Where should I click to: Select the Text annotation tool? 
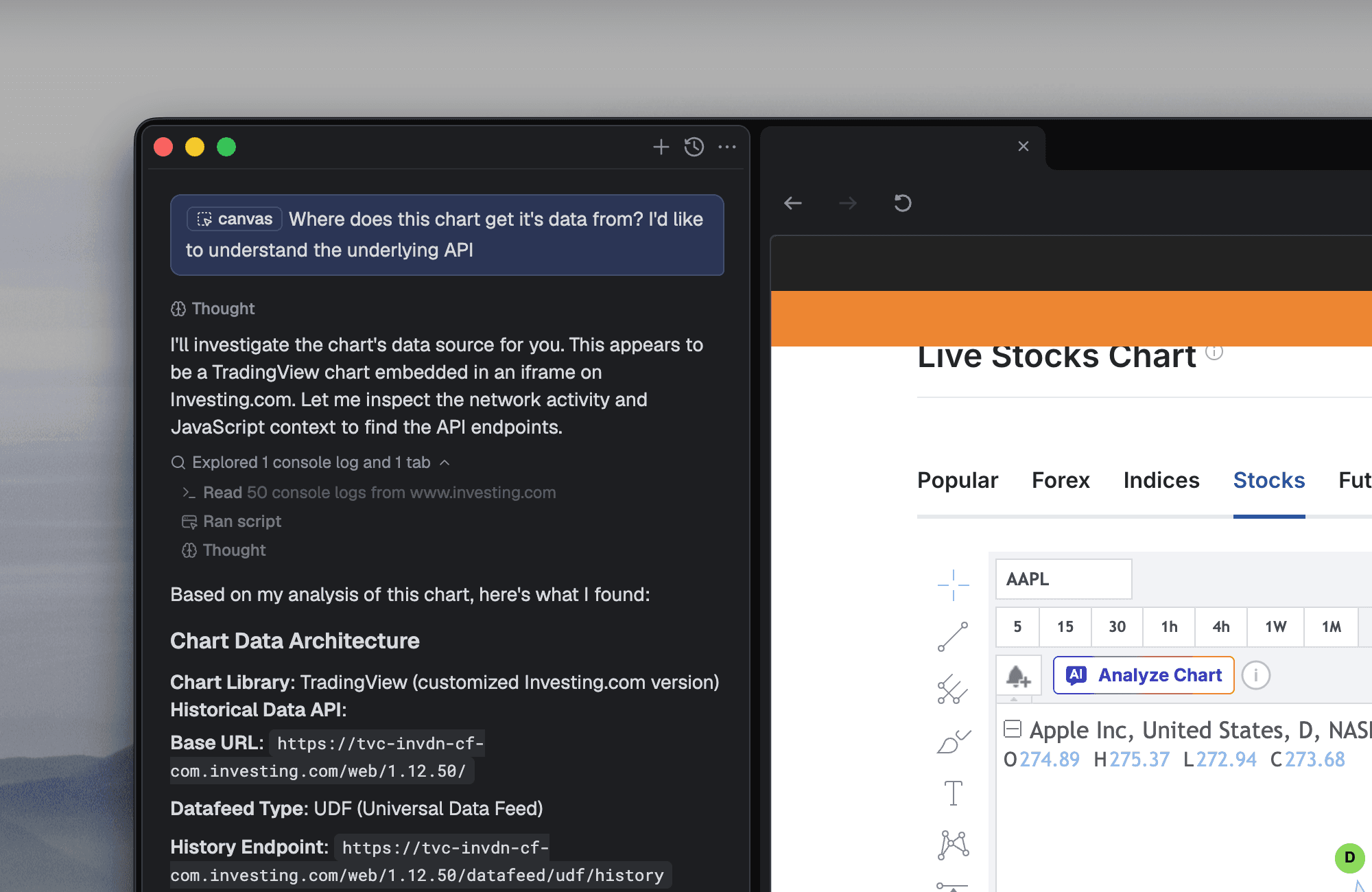coord(953,793)
